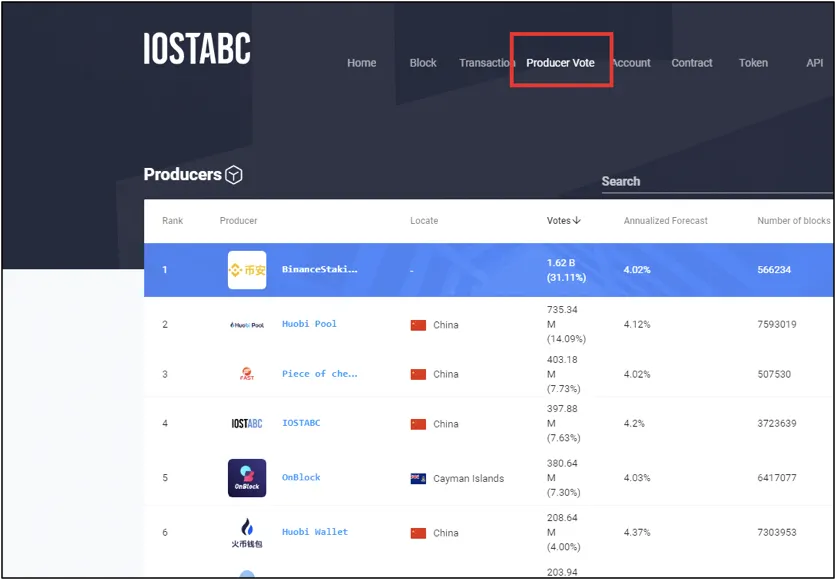Open the Piece of che... producer link
This screenshot has height=580, width=836.
click(x=320, y=374)
